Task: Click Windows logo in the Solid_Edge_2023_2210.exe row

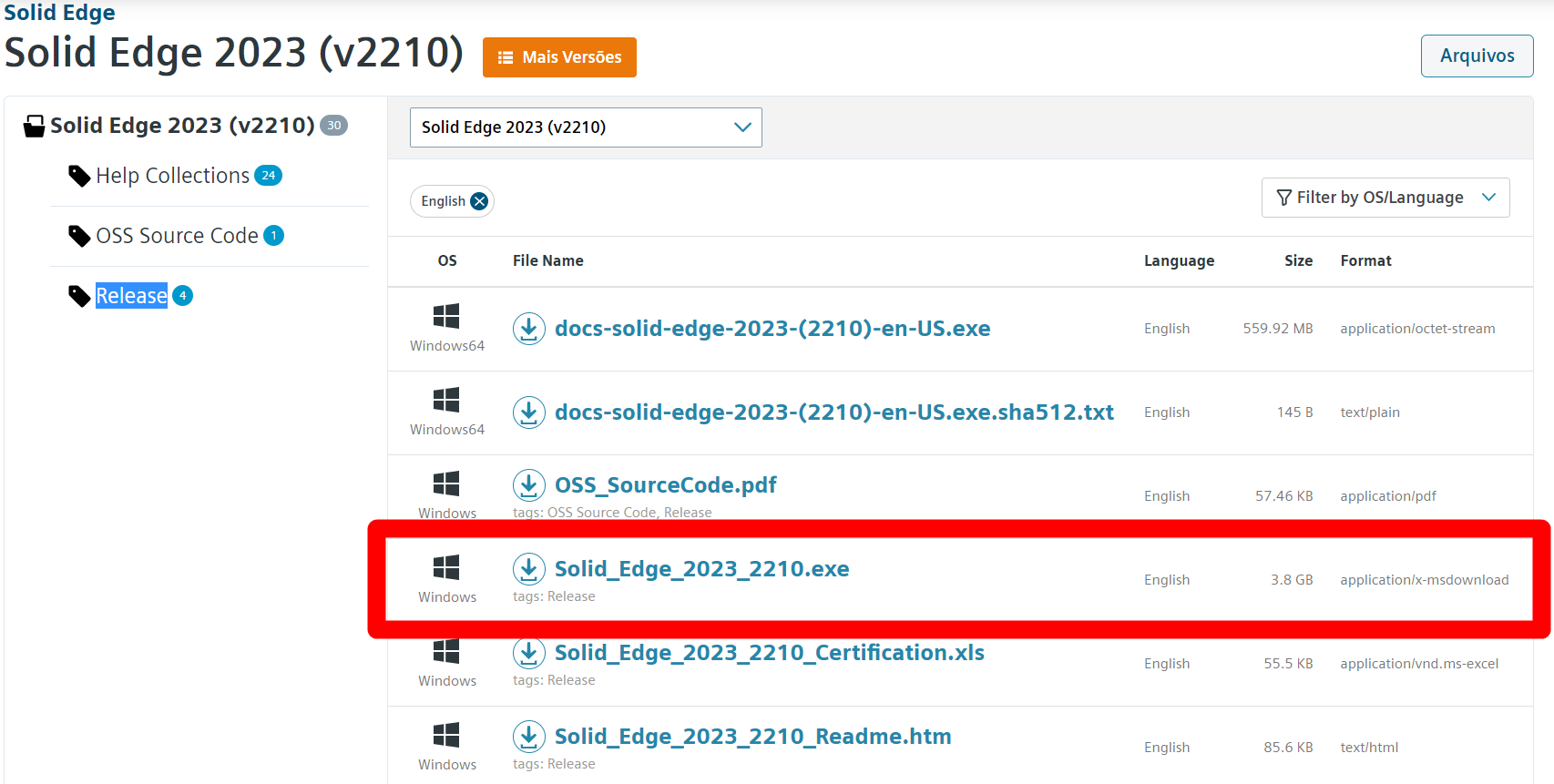Action: (x=446, y=567)
